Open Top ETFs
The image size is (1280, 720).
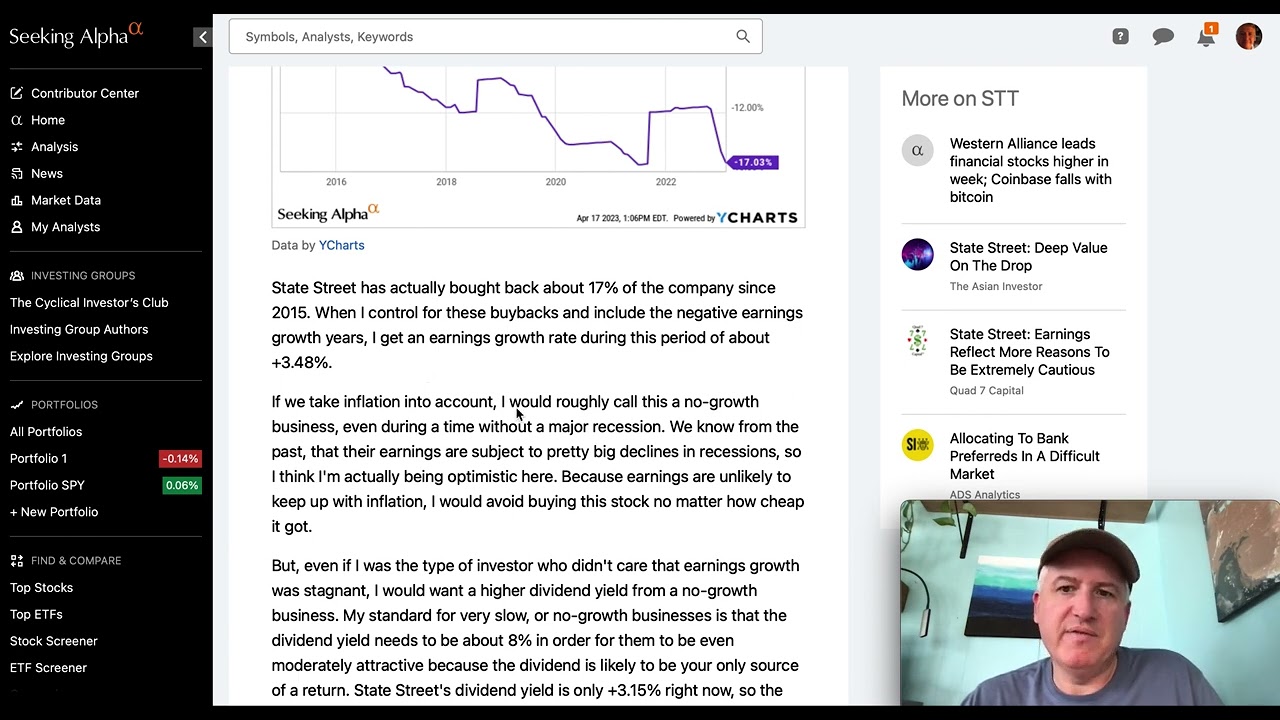[36, 614]
